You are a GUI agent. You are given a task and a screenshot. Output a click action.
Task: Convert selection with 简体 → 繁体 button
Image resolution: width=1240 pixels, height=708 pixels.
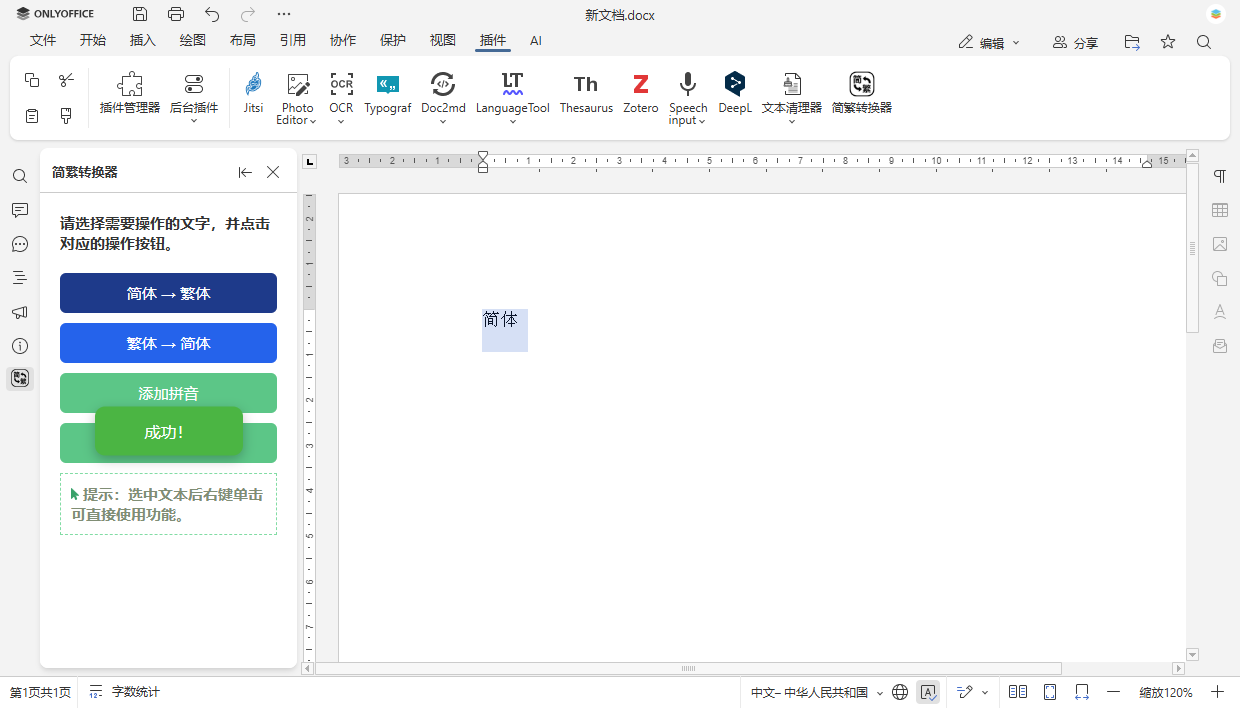168,293
